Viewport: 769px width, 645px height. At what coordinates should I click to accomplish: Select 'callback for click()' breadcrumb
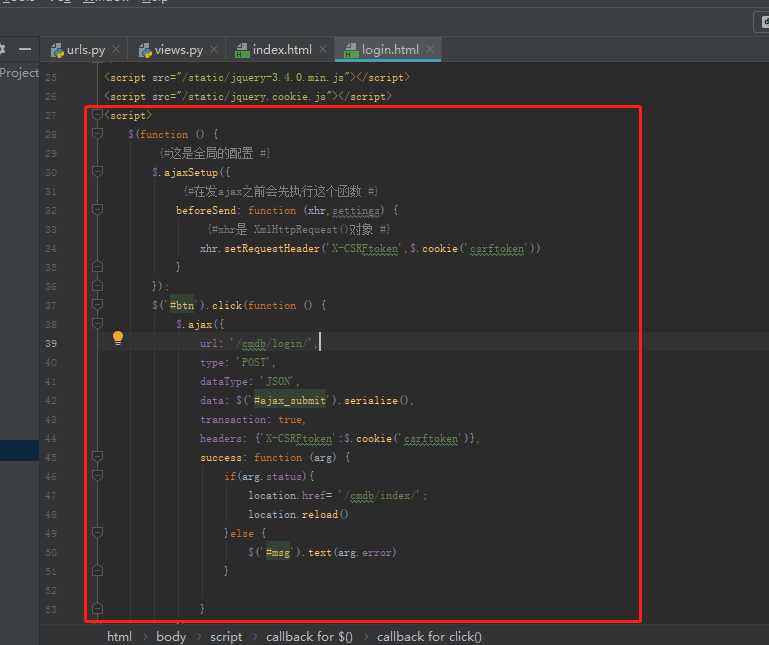tap(429, 637)
